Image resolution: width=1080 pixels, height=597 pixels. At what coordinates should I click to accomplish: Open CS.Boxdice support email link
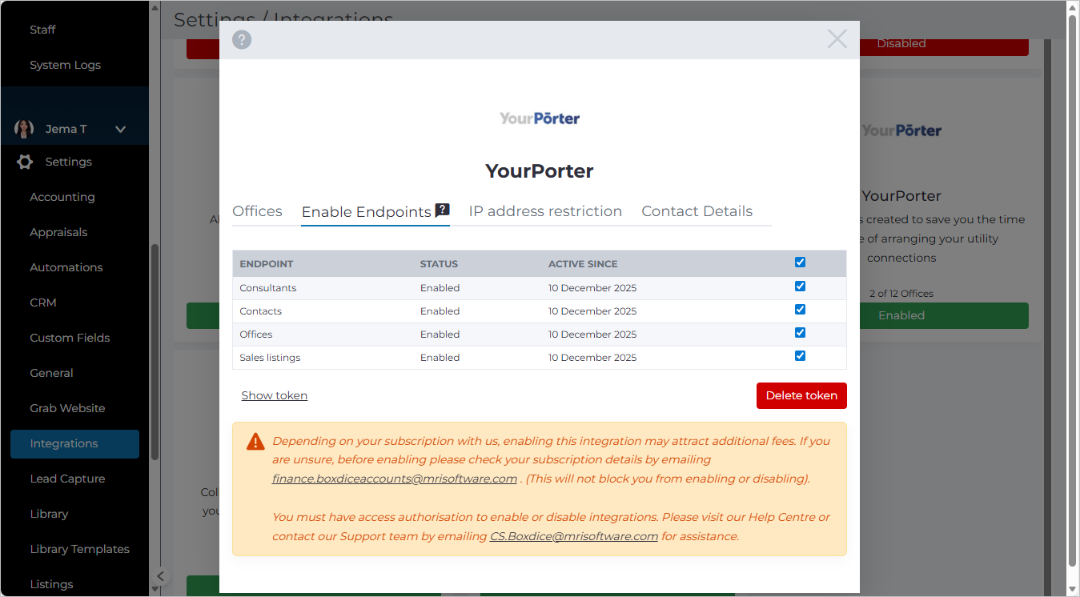(x=574, y=536)
